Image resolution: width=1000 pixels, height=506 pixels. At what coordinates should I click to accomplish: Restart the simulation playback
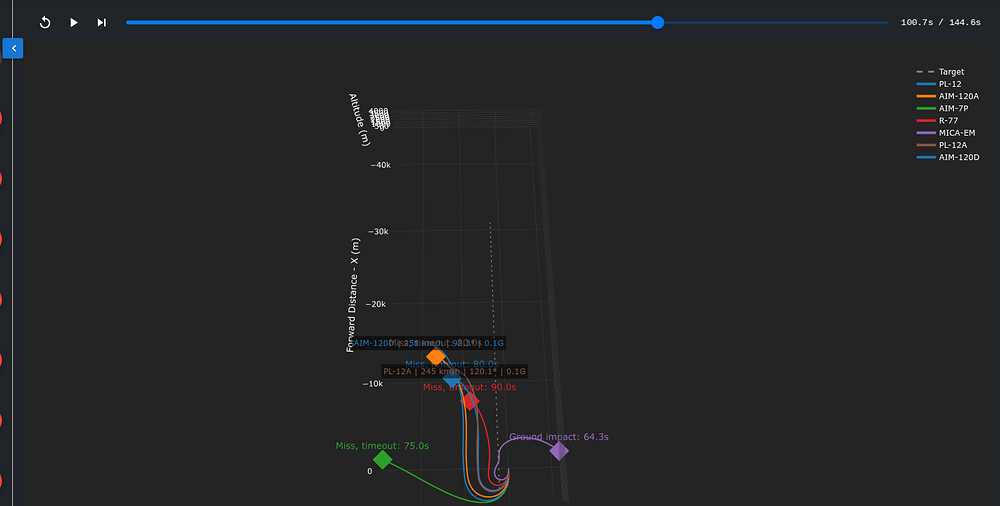tap(45, 22)
